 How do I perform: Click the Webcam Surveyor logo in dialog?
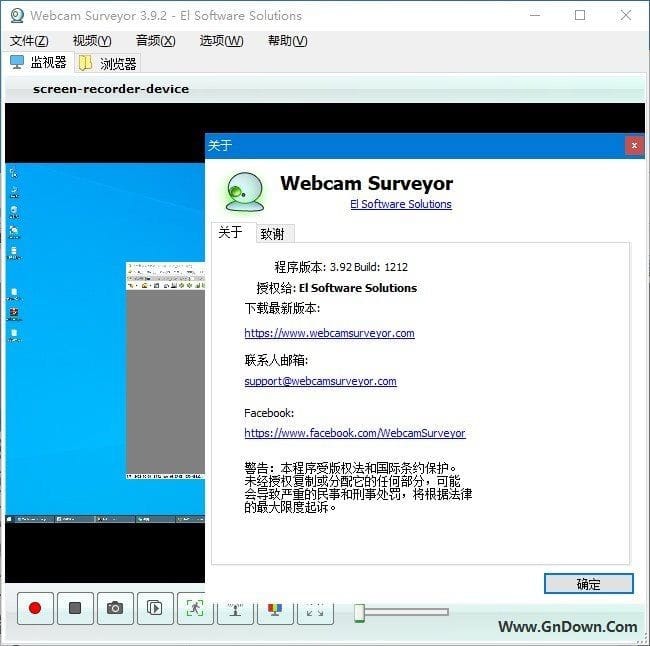pos(245,192)
